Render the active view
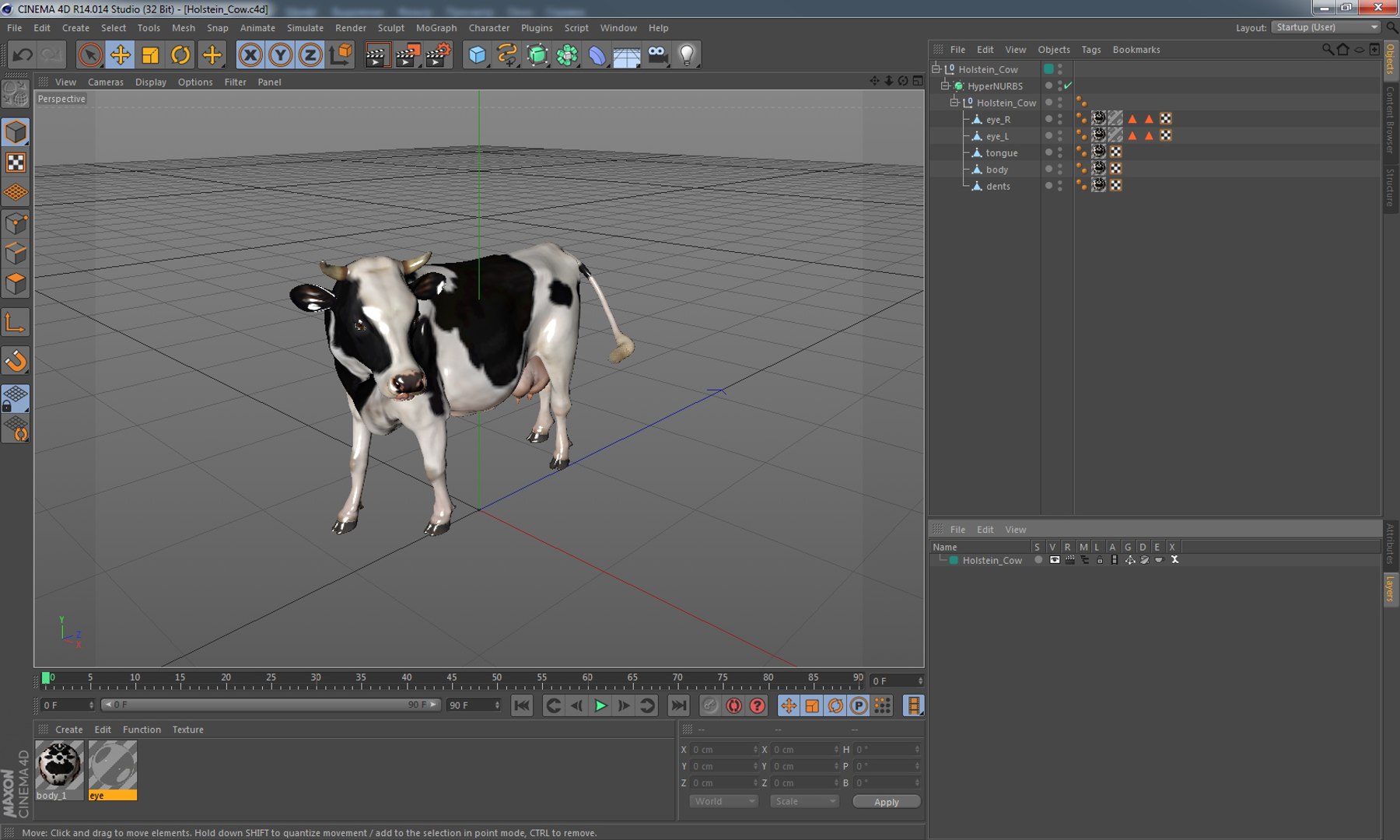The height and width of the screenshot is (840, 1400). [377, 55]
